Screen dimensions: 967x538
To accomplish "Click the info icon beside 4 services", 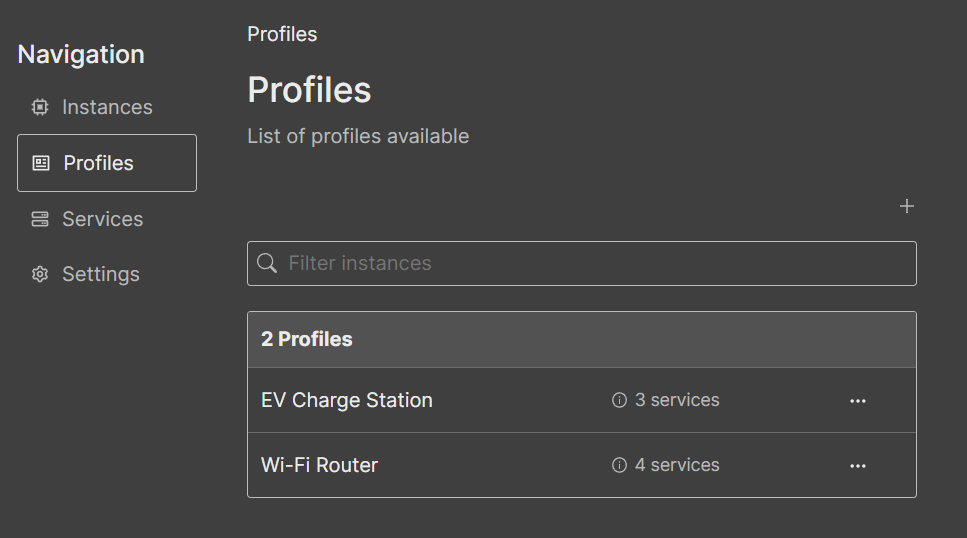I will click(619, 465).
